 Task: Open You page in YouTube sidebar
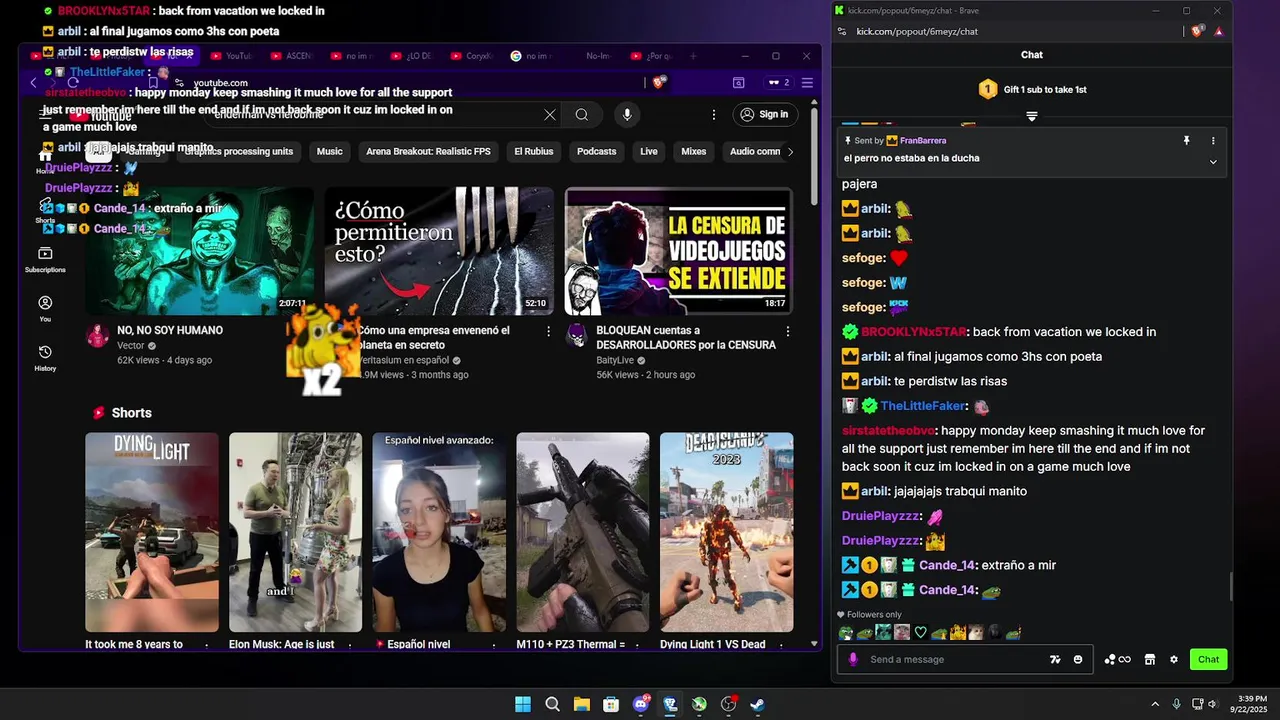[x=45, y=308]
